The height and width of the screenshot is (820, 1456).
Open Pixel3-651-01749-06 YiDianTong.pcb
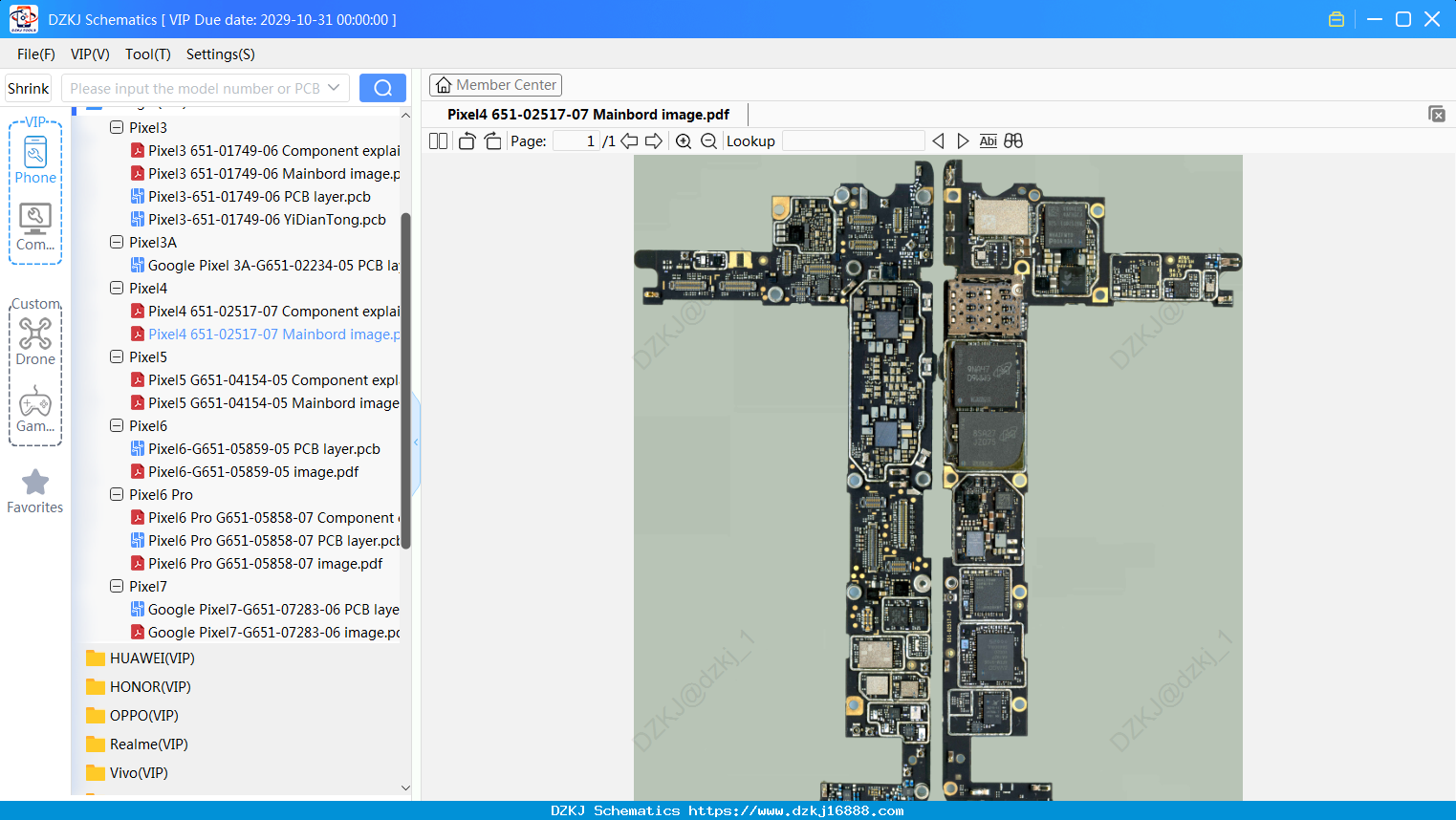pos(258,219)
